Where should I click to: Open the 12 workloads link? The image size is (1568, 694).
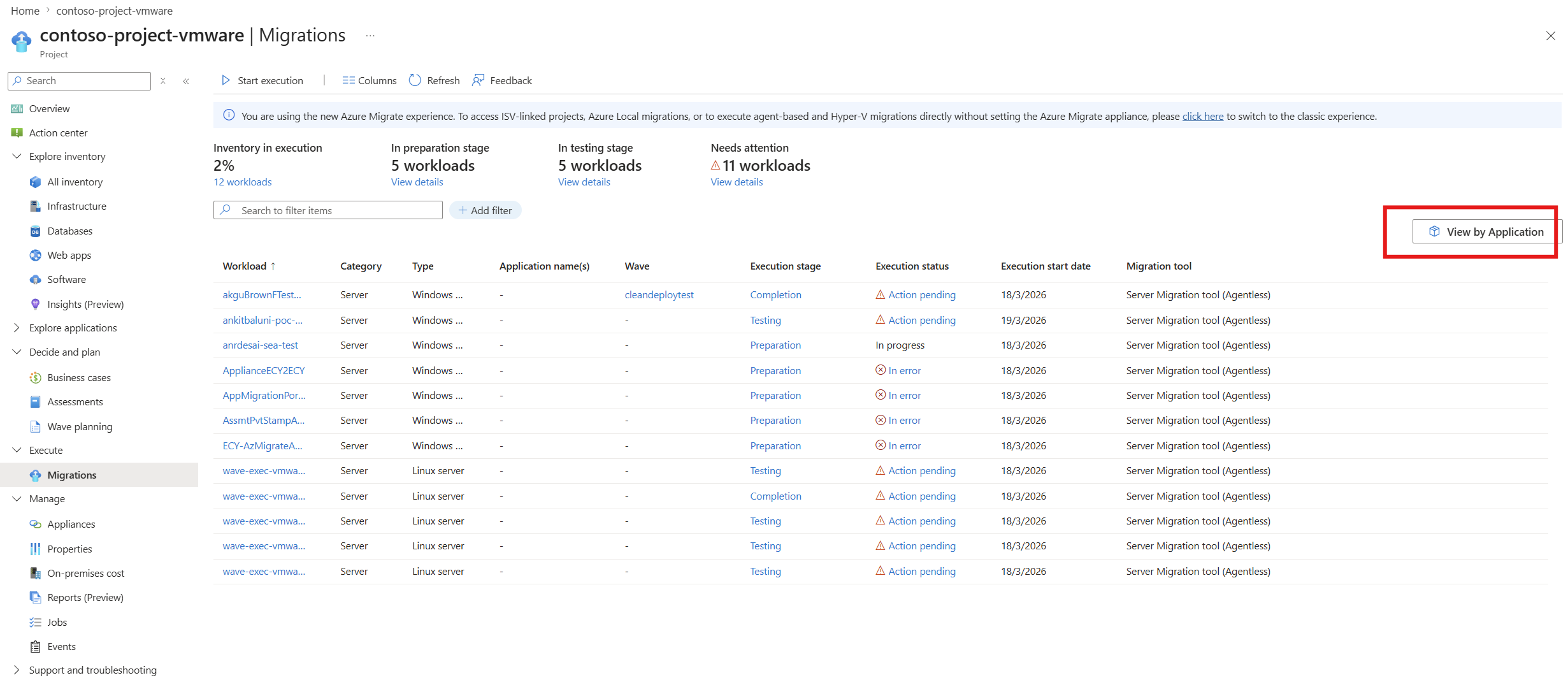point(243,182)
